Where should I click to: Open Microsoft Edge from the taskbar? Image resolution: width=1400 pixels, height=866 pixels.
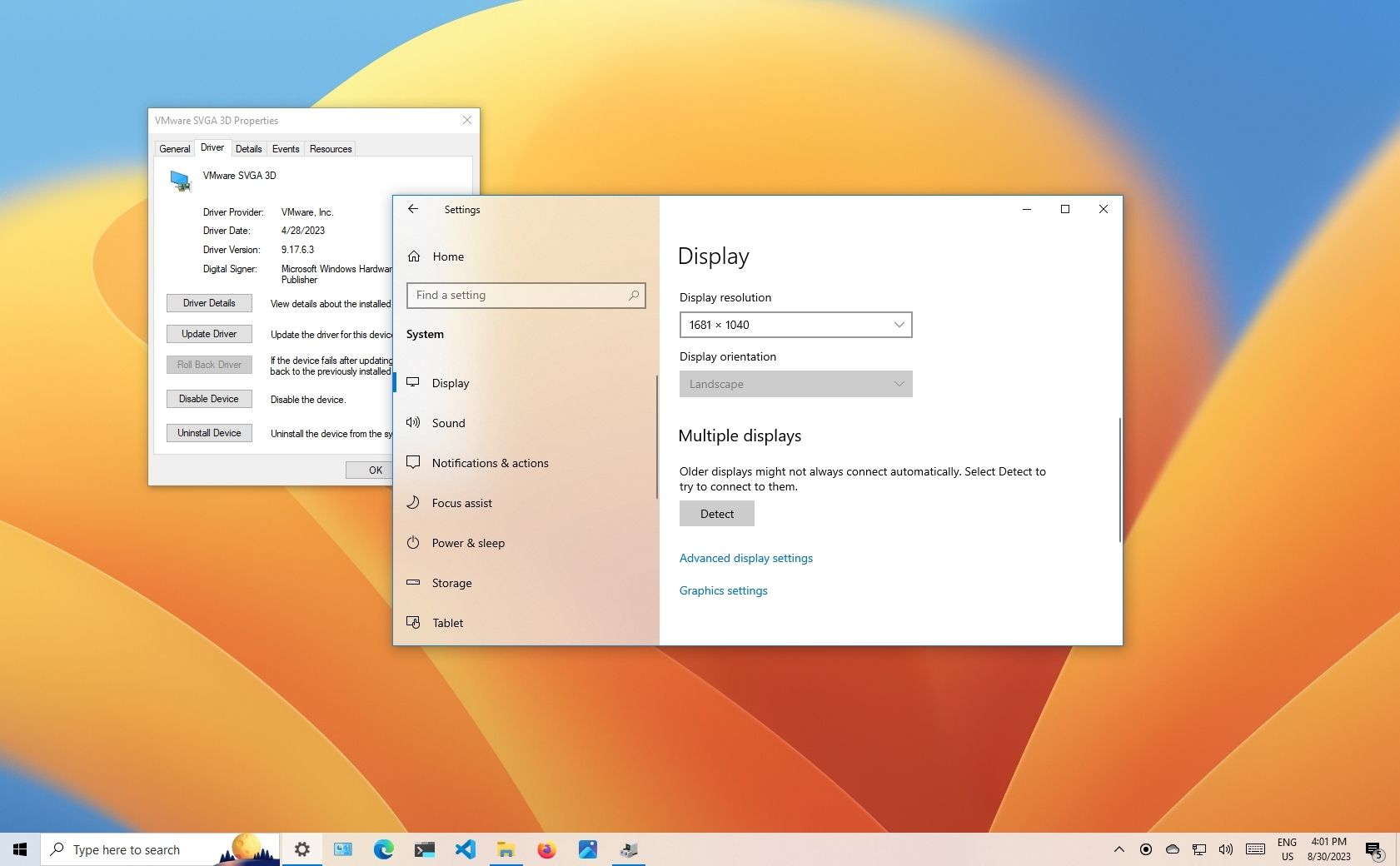(x=383, y=849)
